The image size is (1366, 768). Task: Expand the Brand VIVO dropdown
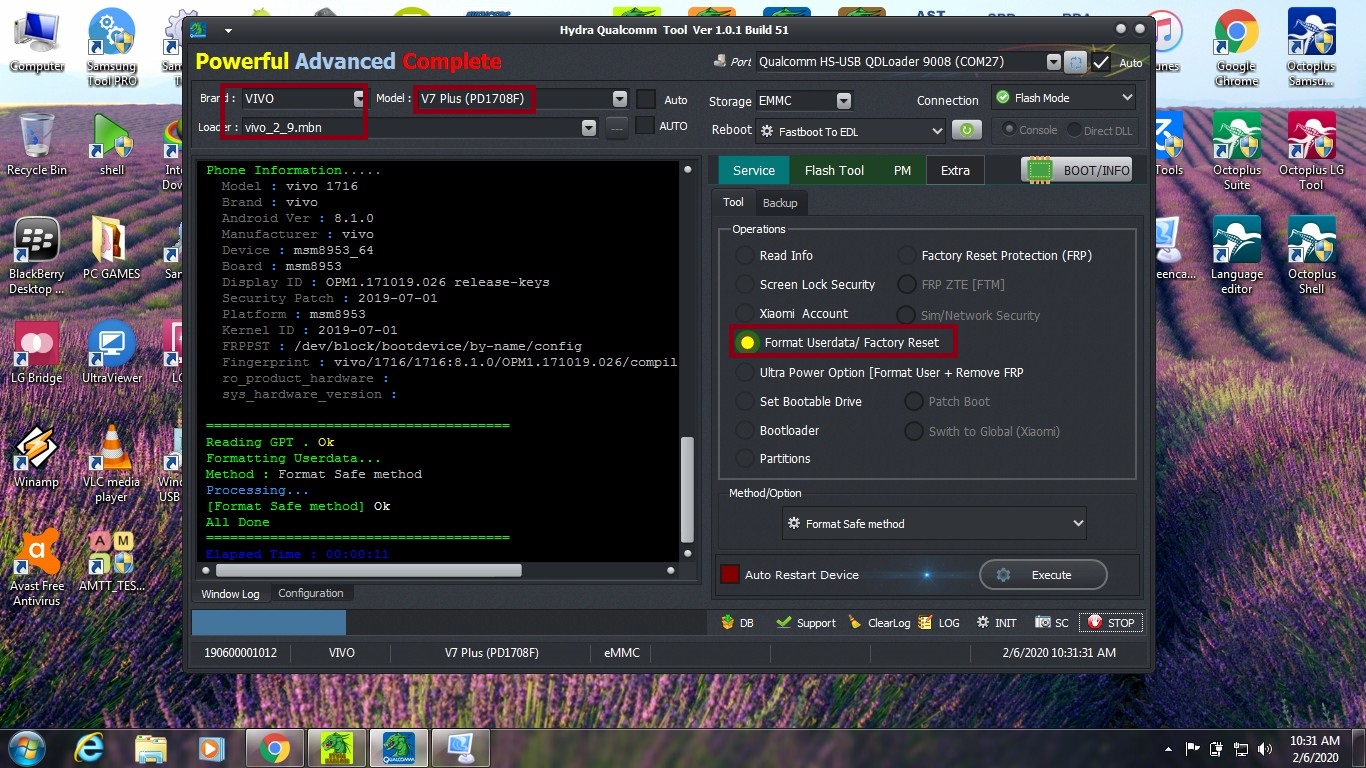coord(360,99)
